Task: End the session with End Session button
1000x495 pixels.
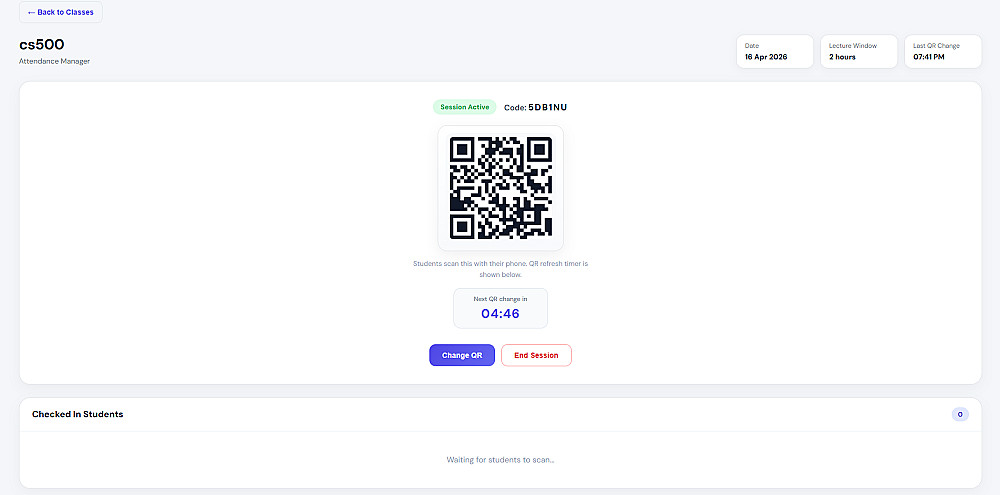Action: pyautogui.click(x=536, y=355)
